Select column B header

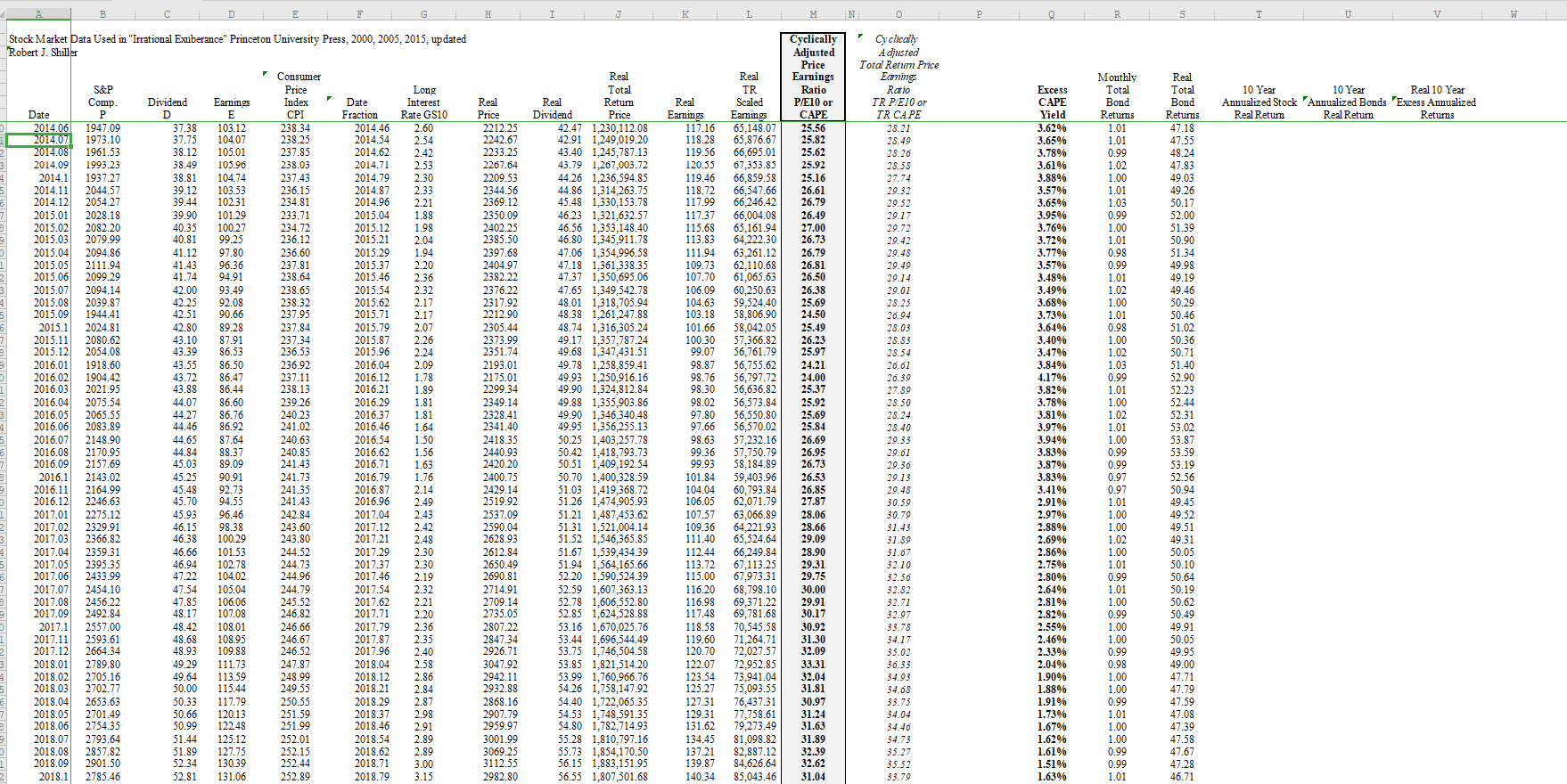click(103, 13)
